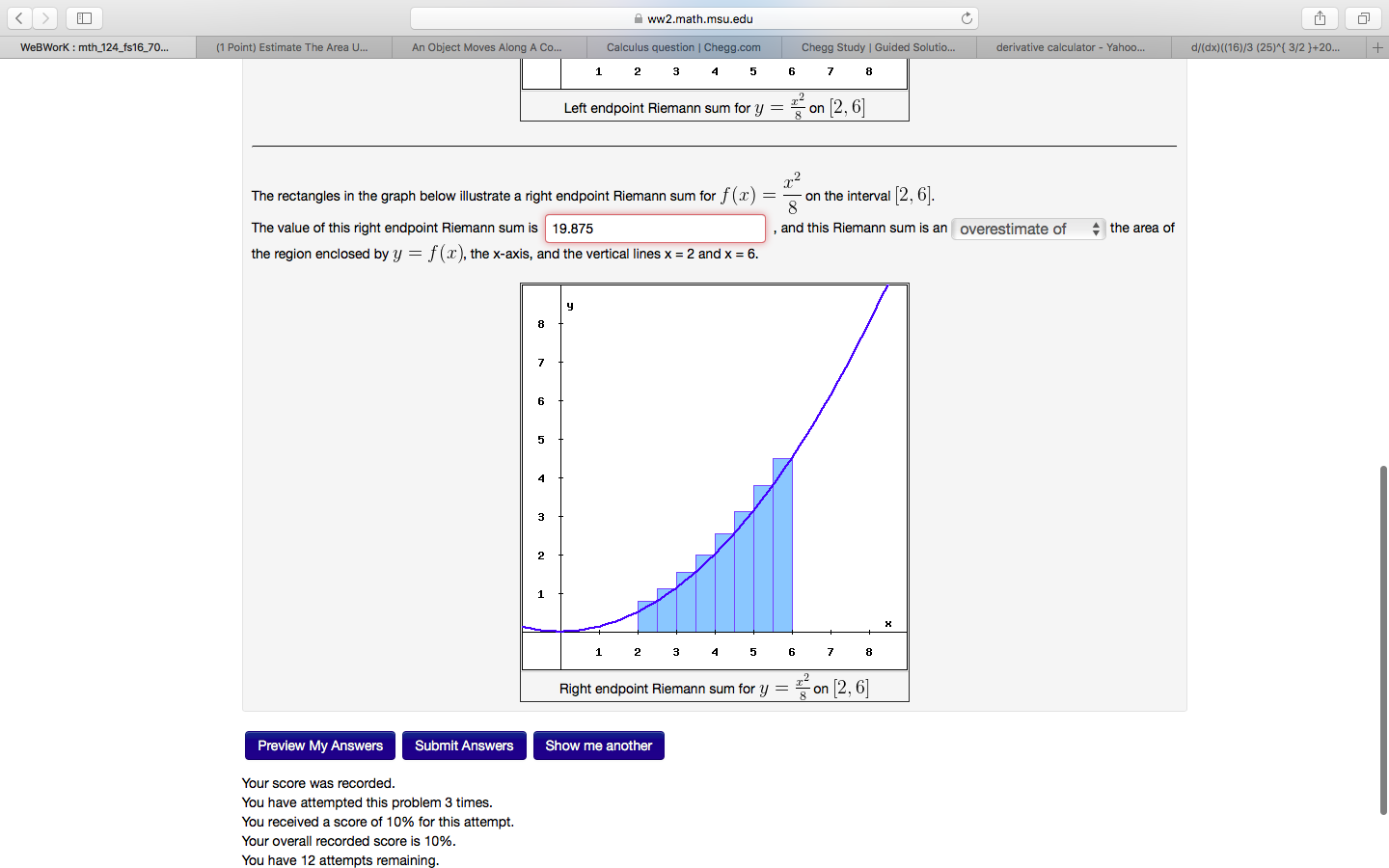The height and width of the screenshot is (868, 1389).
Task: Navigate back using the browser back arrow
Action: point(19,17)
